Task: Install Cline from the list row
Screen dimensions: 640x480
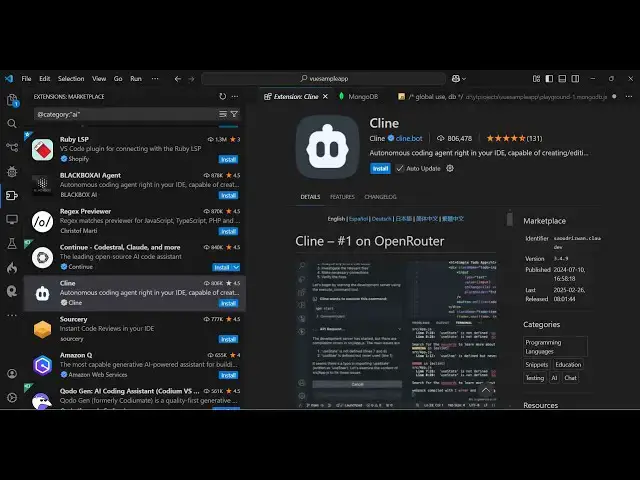Action: 228,303
